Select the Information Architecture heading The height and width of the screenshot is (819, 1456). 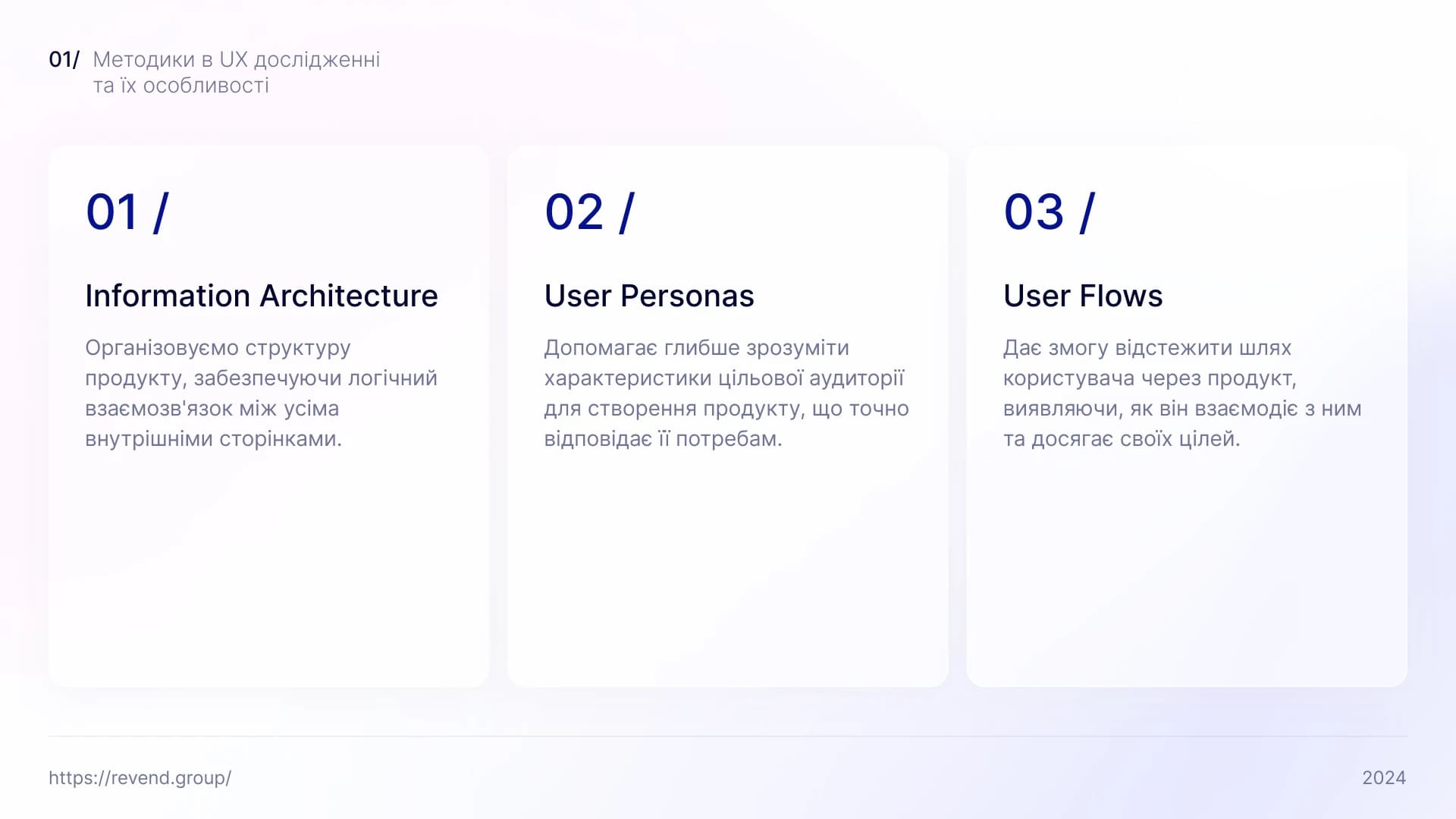pos(261,296)
